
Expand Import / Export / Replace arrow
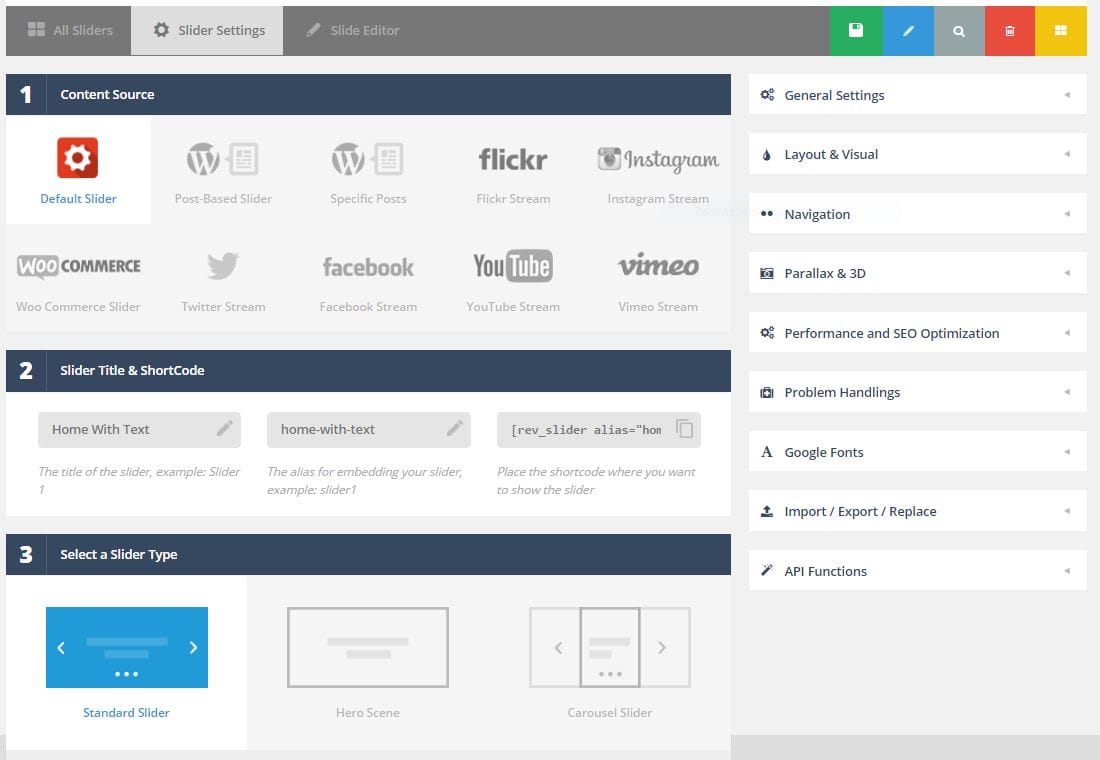(x=1067, y=510)
